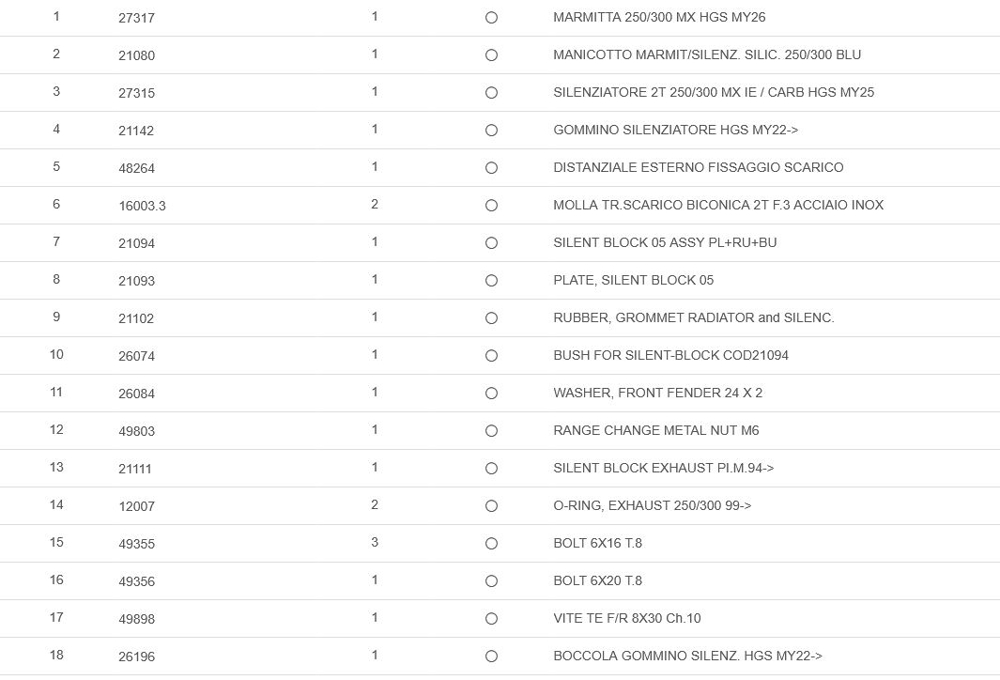
Task: Select the circle beside DISTANZIALE ESTERNO FISSAGGIO SCARICO
Action: coord(491,168)
